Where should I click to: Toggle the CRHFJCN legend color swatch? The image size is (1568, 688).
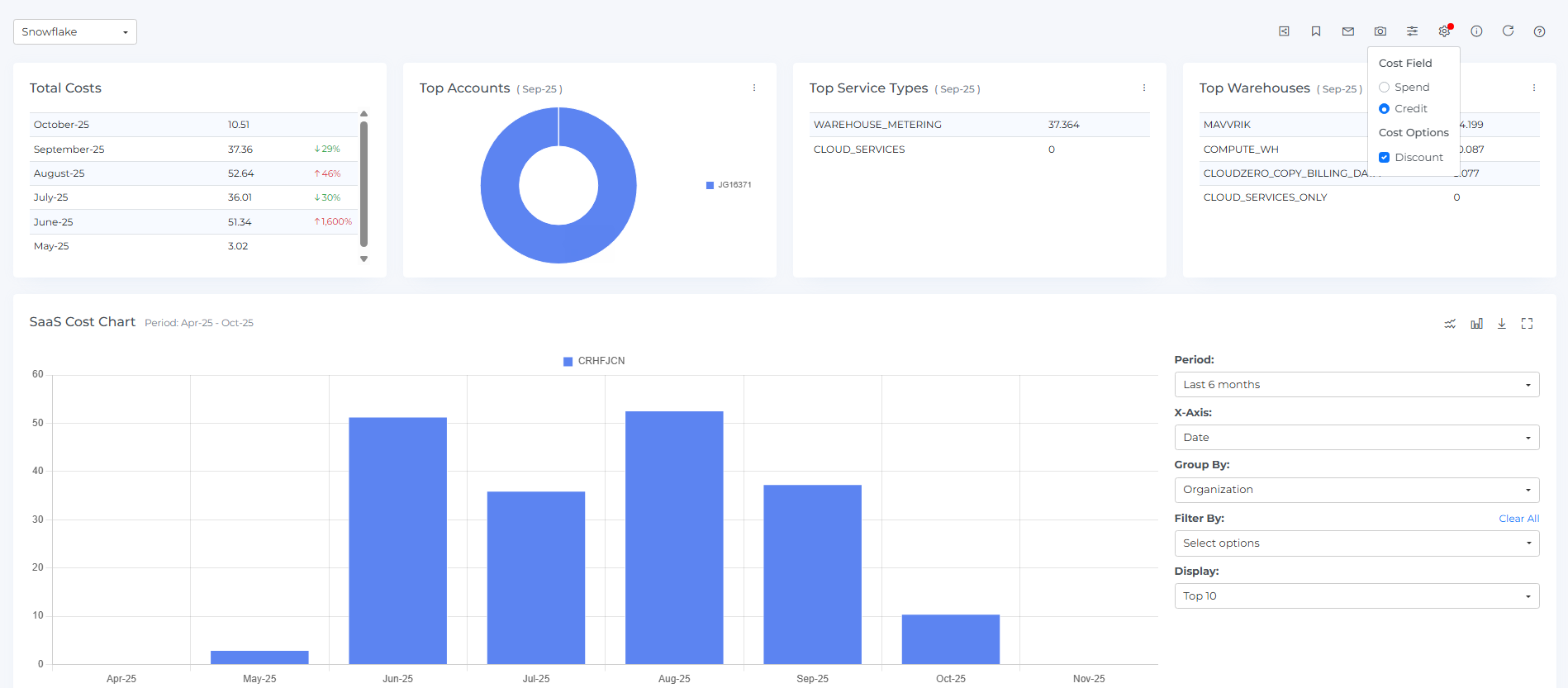tap(568, 362)
